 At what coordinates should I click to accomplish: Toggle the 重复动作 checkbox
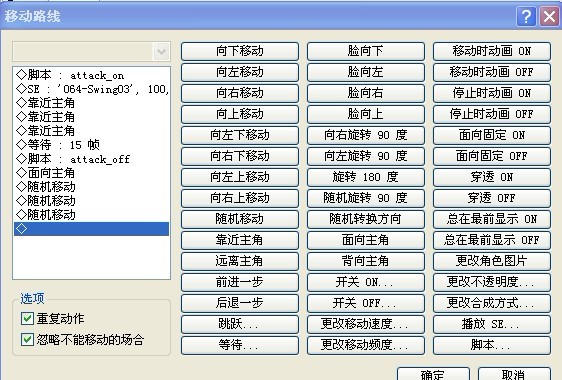point(27,318)
